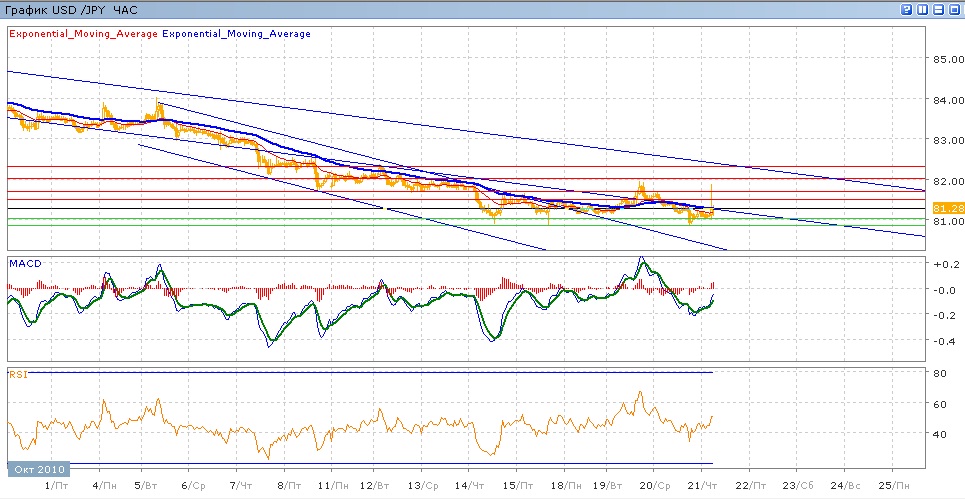Click the help question mark icon

[907, 9]
